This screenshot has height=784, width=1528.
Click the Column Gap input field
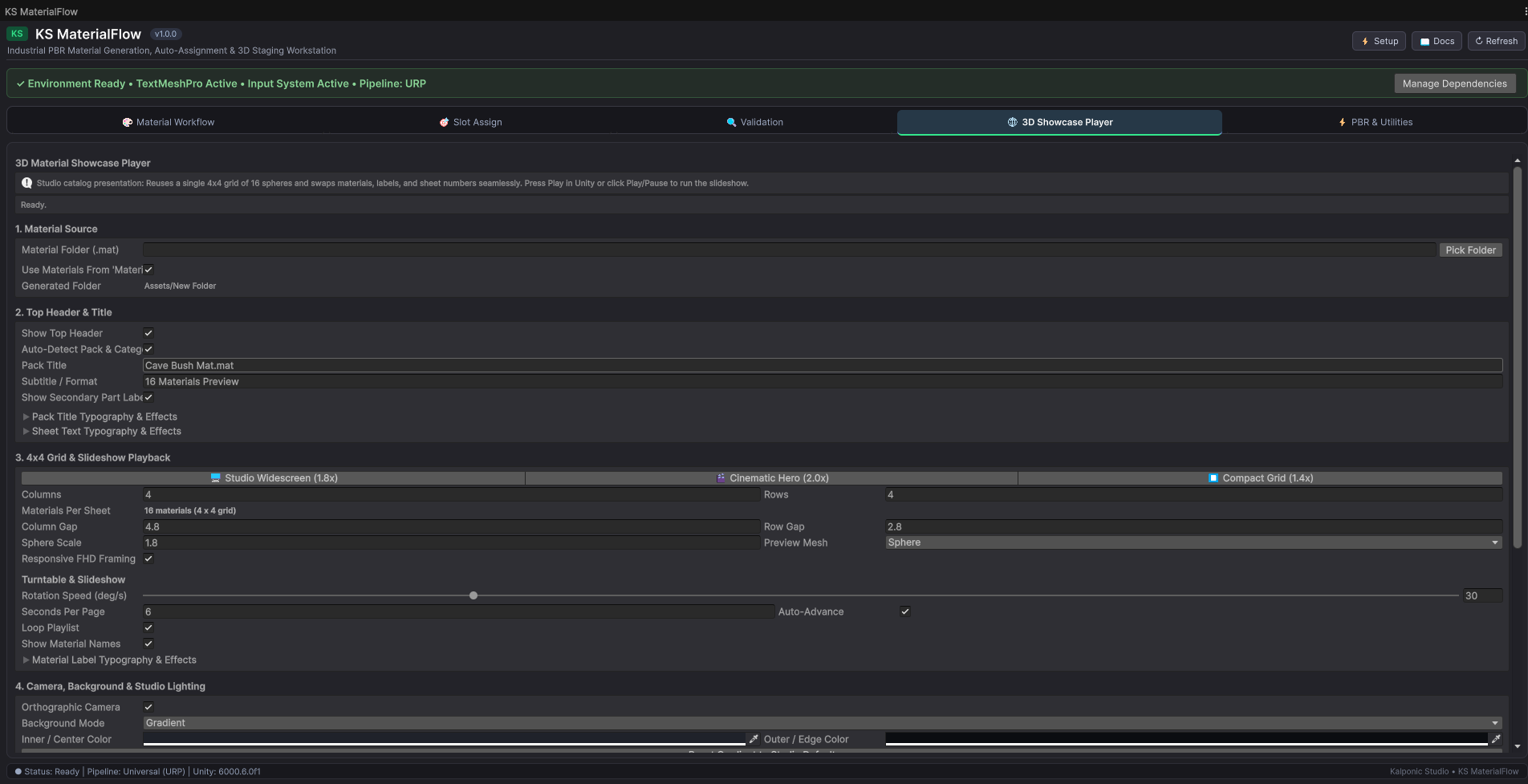point(451,526)
